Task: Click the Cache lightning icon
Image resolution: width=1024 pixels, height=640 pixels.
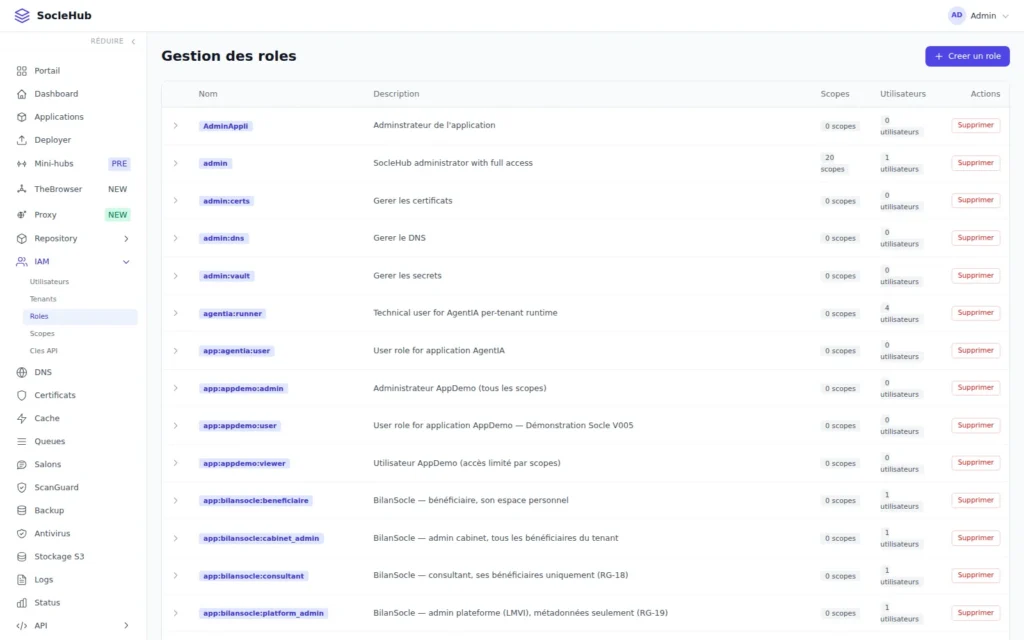Action: click(22, 418)
